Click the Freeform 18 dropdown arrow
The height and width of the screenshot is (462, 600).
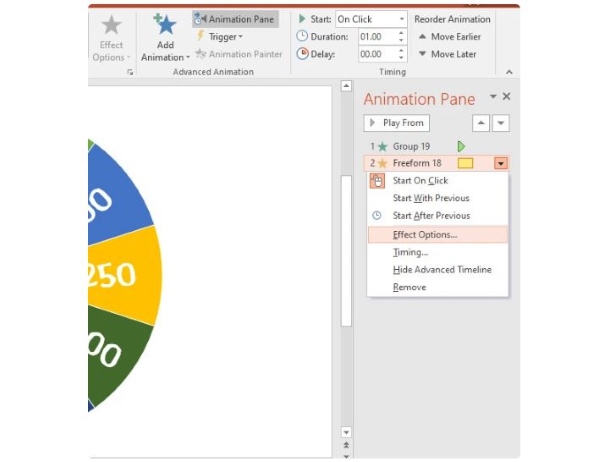(x=501, y=163)
